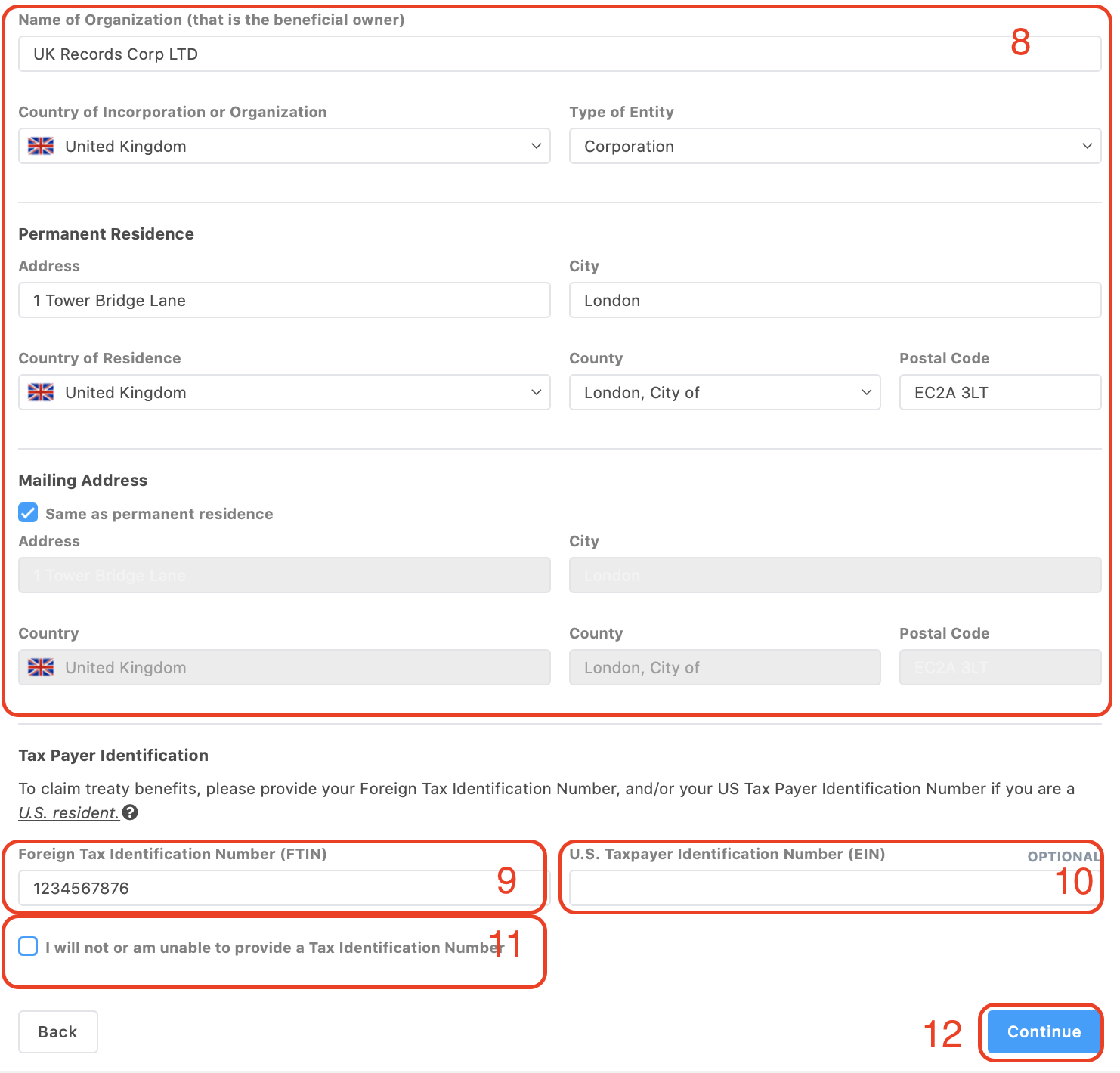The height and width of the screenshot is (1073, 1120).
Task: Click the help question mark icon
Action: (x=130, y=812)
